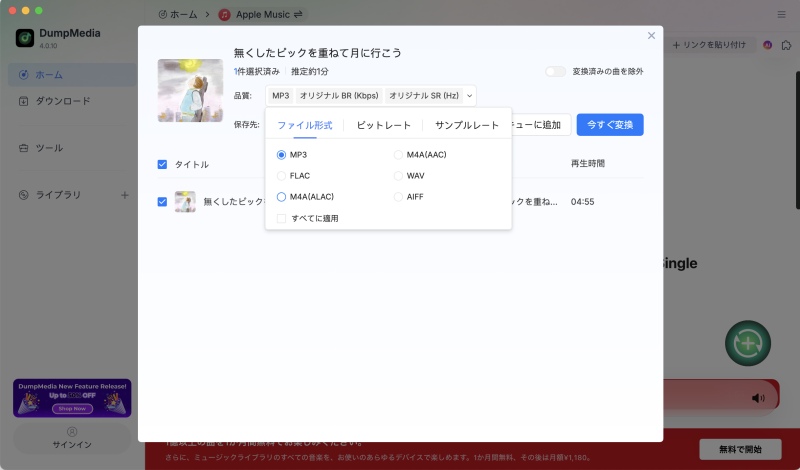This screenshot has height=470, width=800.
Task: Select the MP3 radio button
Action: tap(281, 155)
